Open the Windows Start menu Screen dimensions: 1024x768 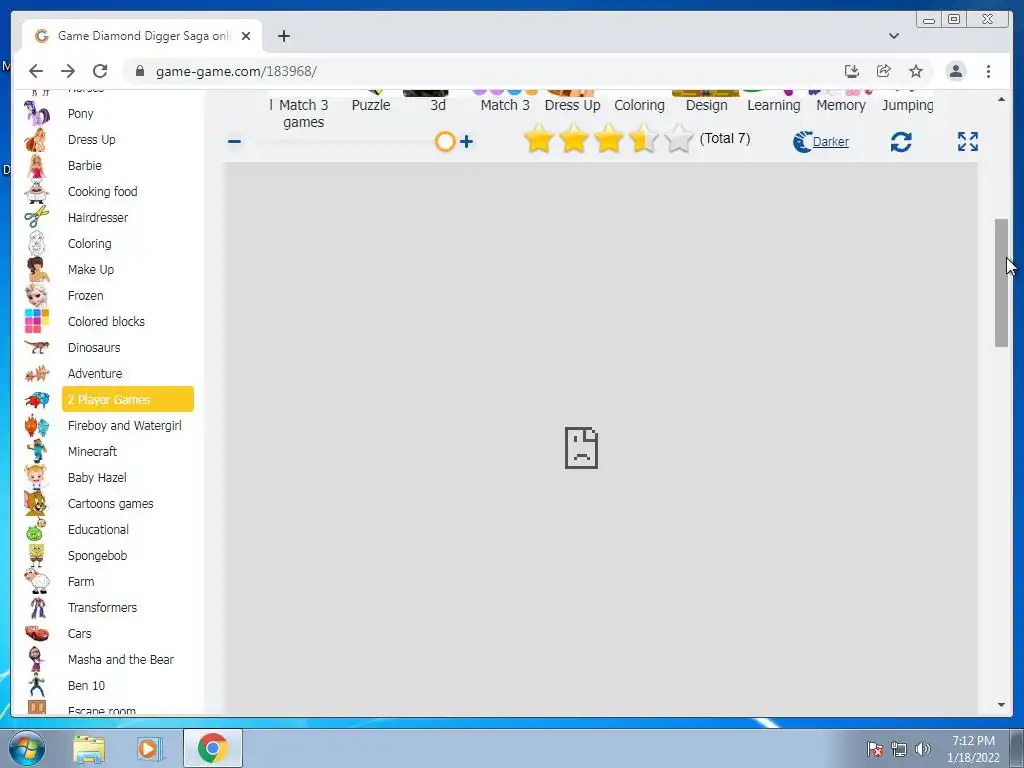pos(25,748)
